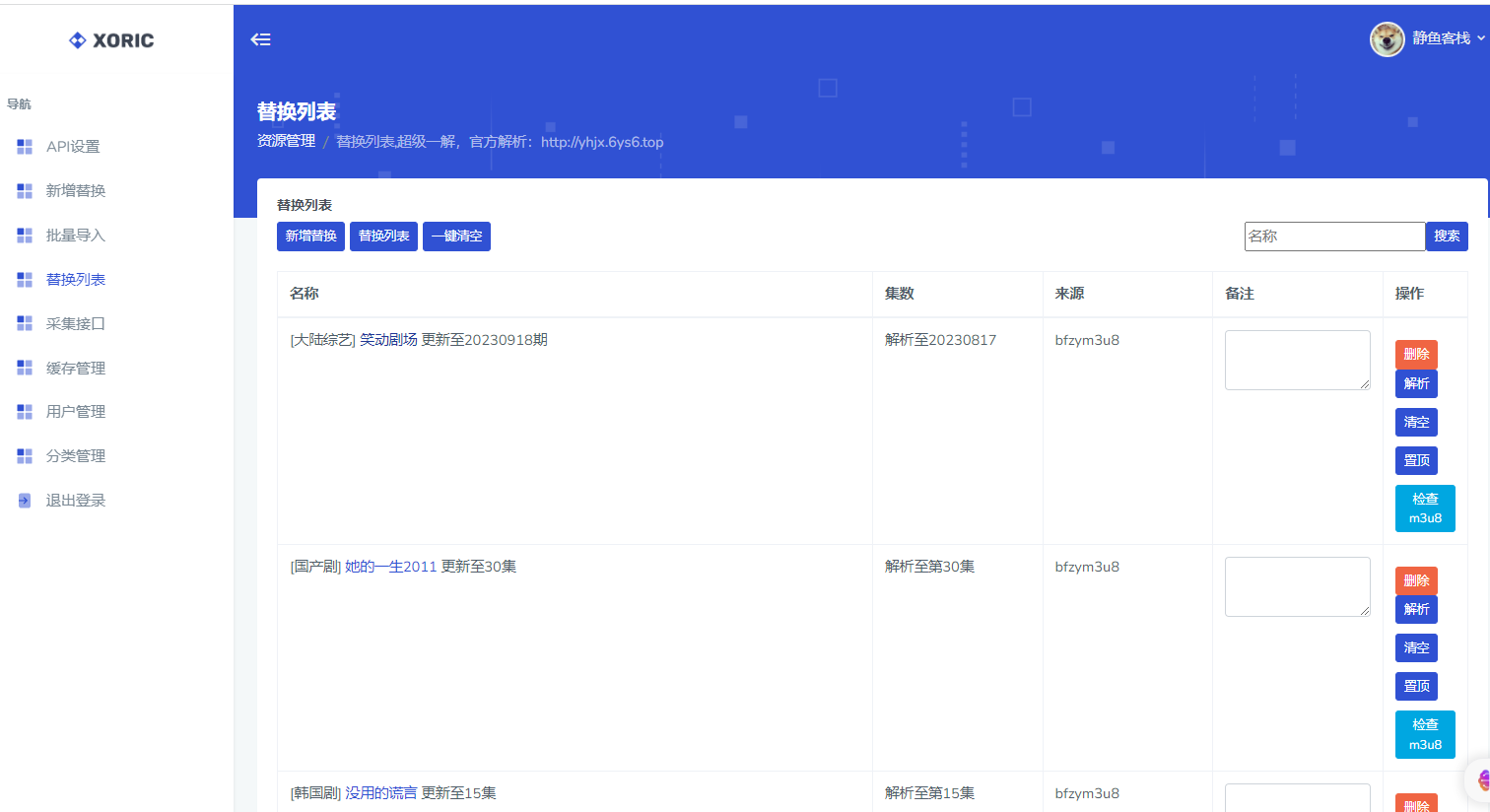Click the 搜索 search button
This screenshot has width=1490, height=812.
click(1447, 237)
